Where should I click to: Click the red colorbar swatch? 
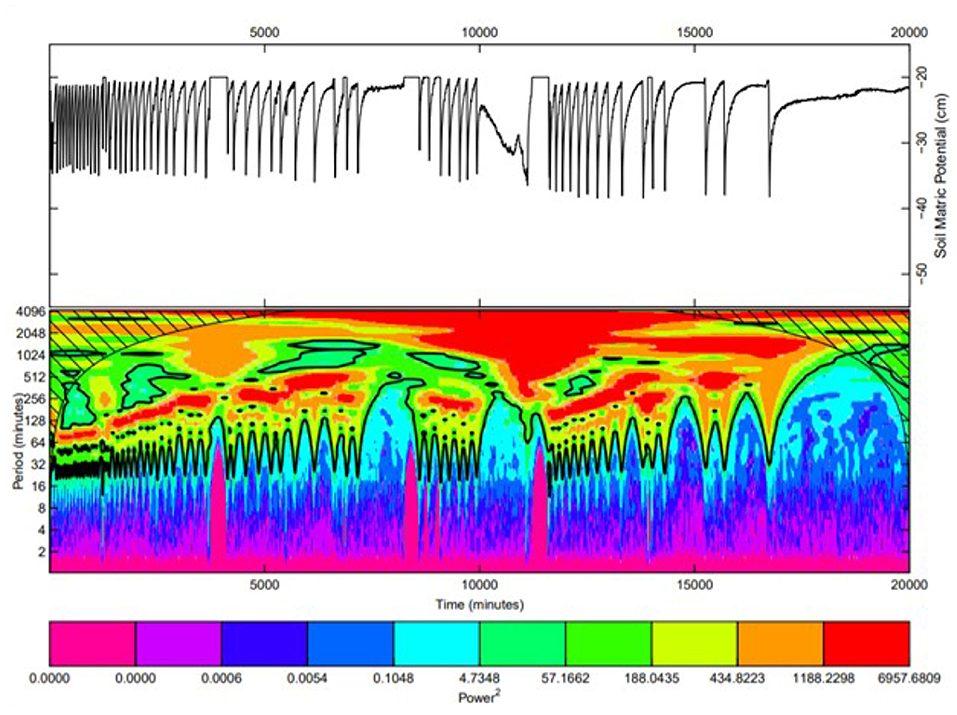[x=867, y=644]
